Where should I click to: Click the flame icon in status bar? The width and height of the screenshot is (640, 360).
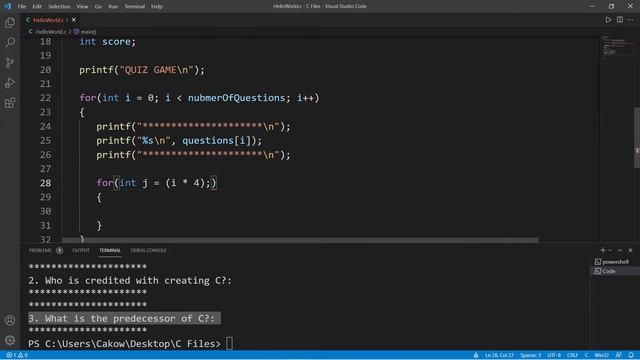click(x=476, y=355)
